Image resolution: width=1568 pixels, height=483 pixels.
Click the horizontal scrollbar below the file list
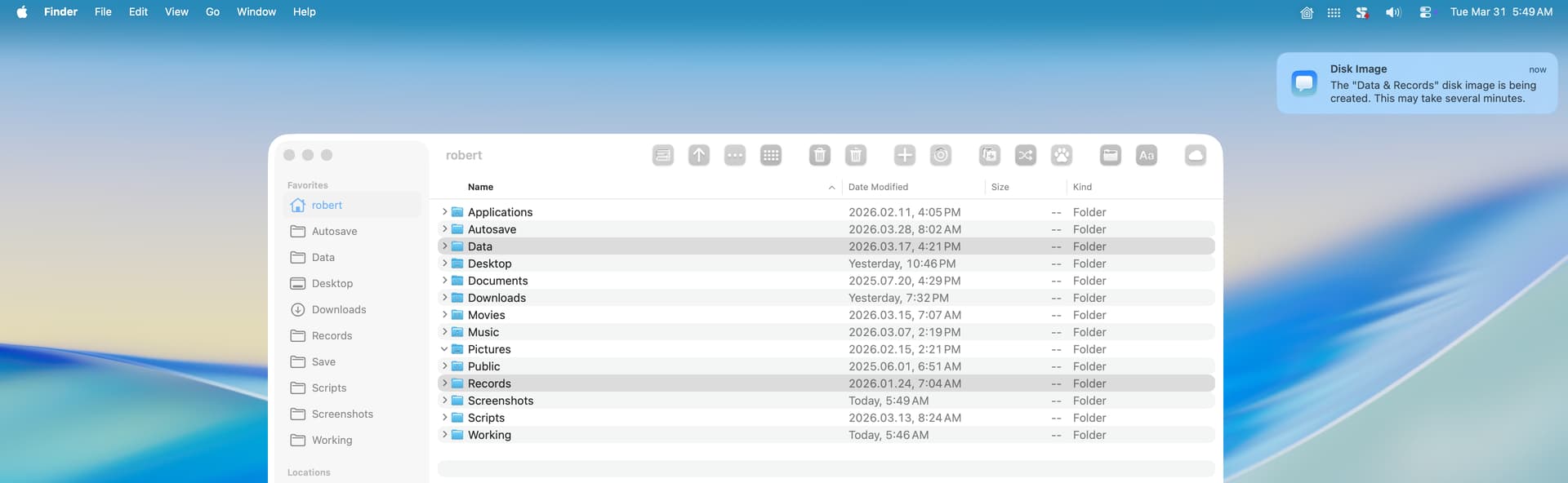826,468
